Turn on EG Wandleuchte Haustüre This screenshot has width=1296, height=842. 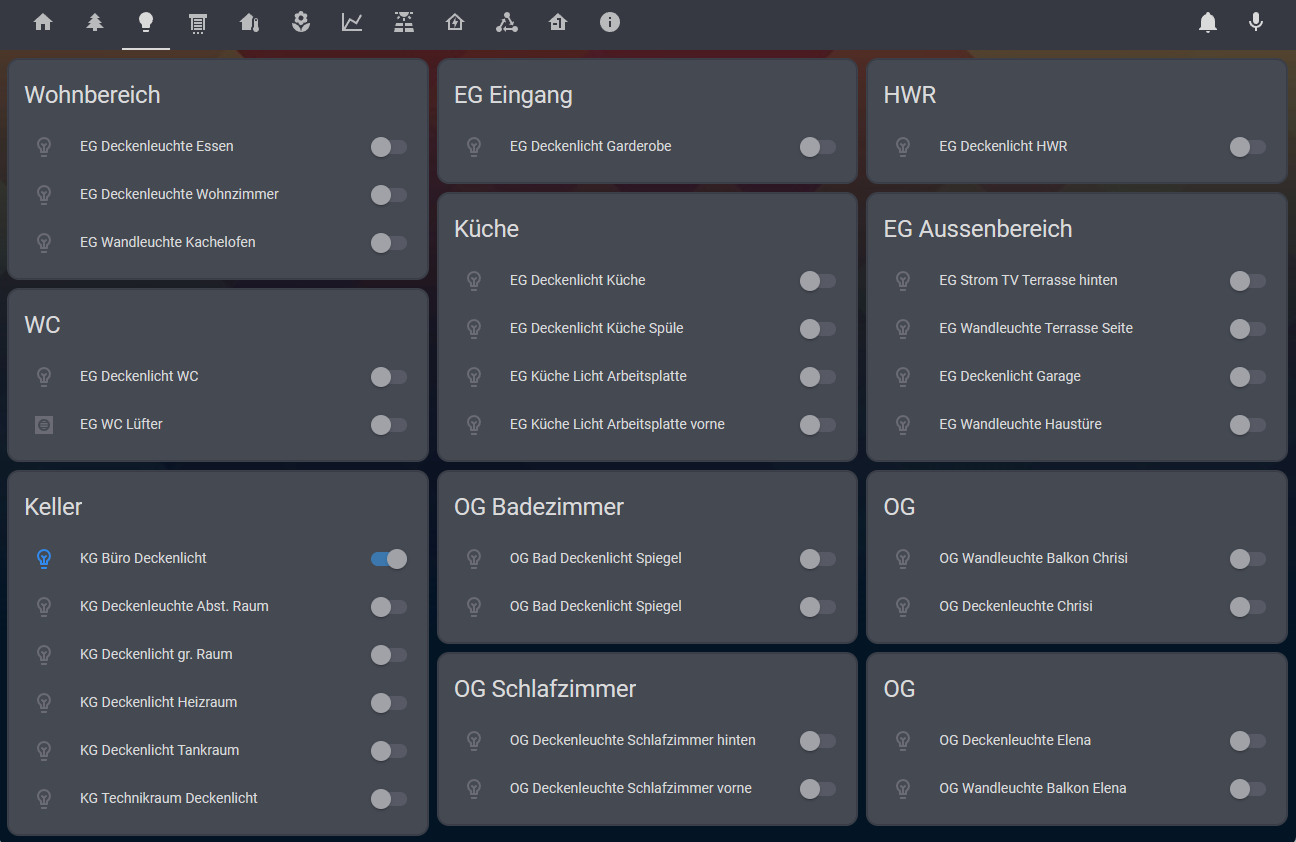[1248, 425]
